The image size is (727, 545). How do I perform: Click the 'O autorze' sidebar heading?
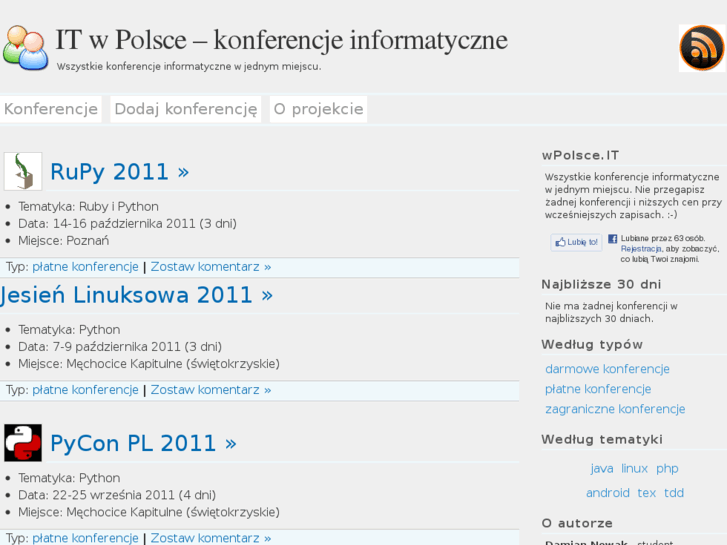pyautogui.click(x=577, y=523)
